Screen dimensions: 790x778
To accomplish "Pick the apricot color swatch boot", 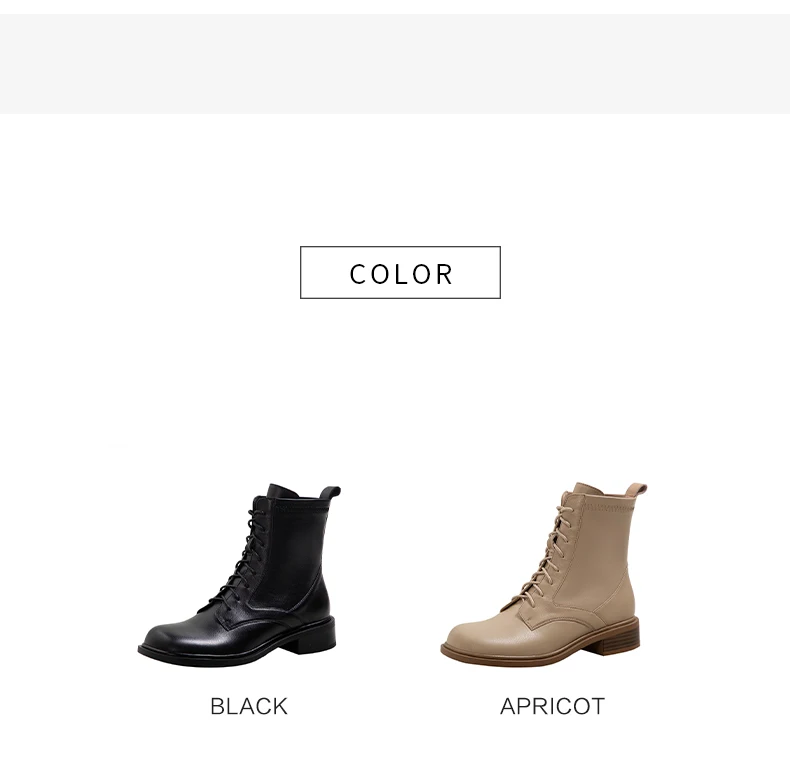I will pos(544,574).
